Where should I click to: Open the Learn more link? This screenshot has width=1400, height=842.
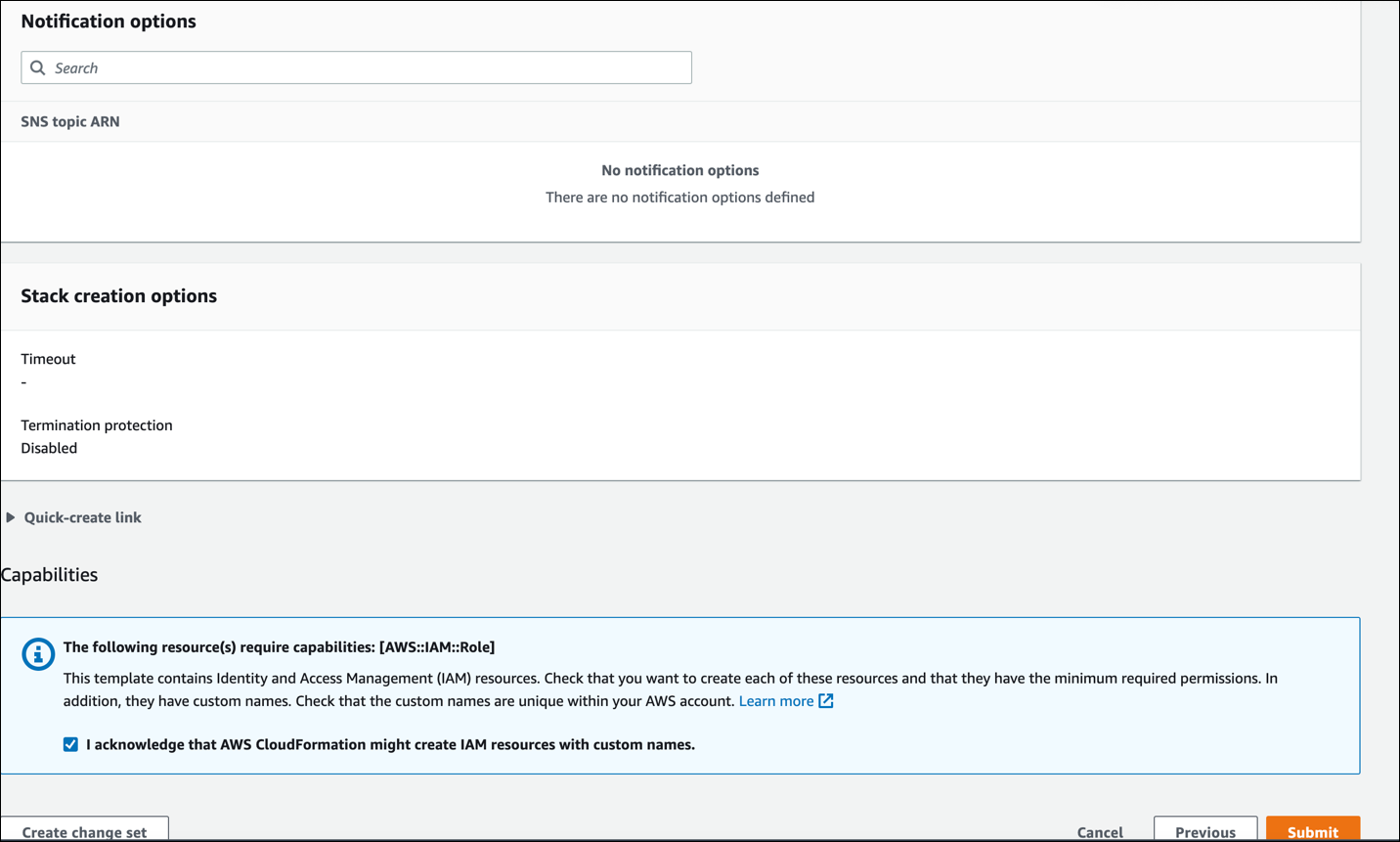click(x=776, y=701)
